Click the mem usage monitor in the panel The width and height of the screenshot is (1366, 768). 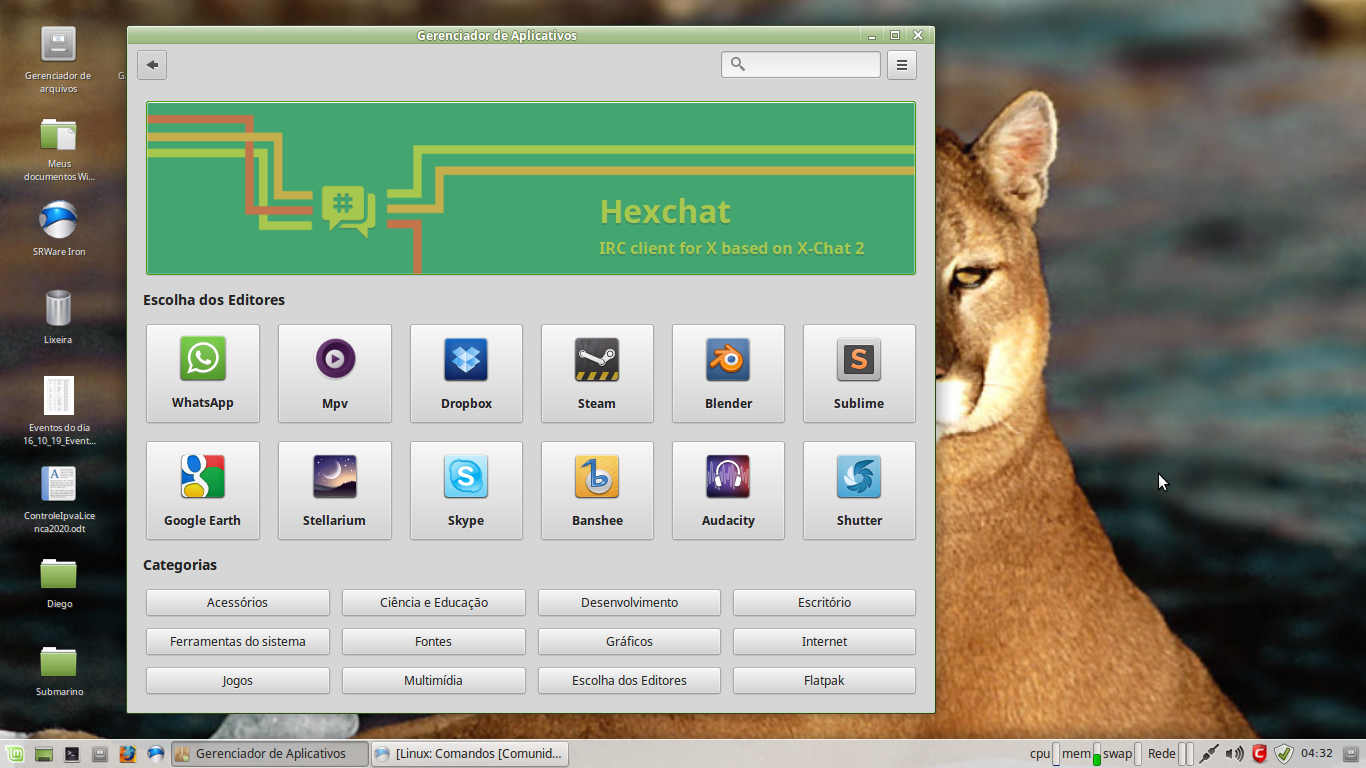(x=1081, y=754)
